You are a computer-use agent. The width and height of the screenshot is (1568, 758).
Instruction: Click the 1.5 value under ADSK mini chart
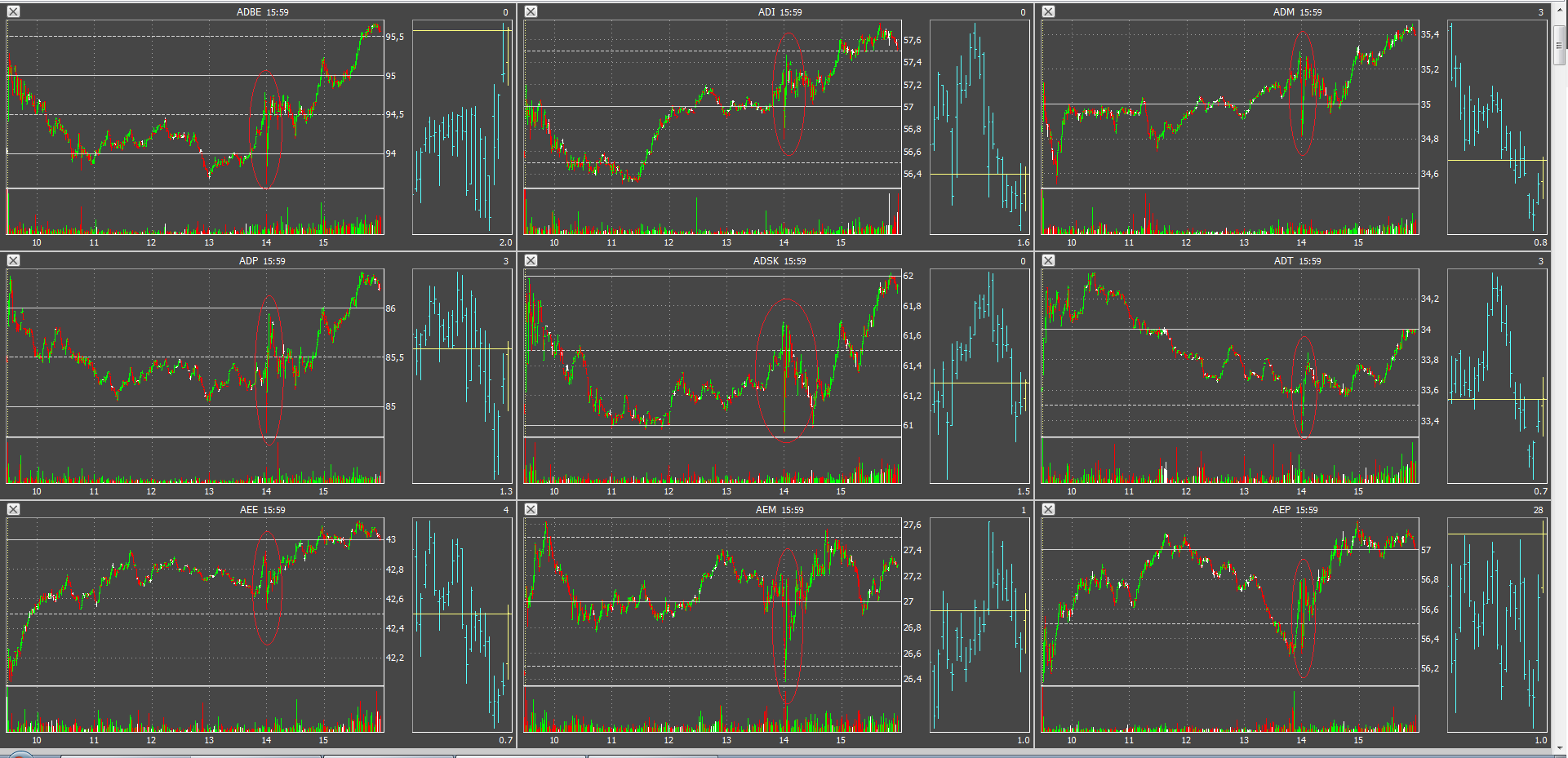1024,491
